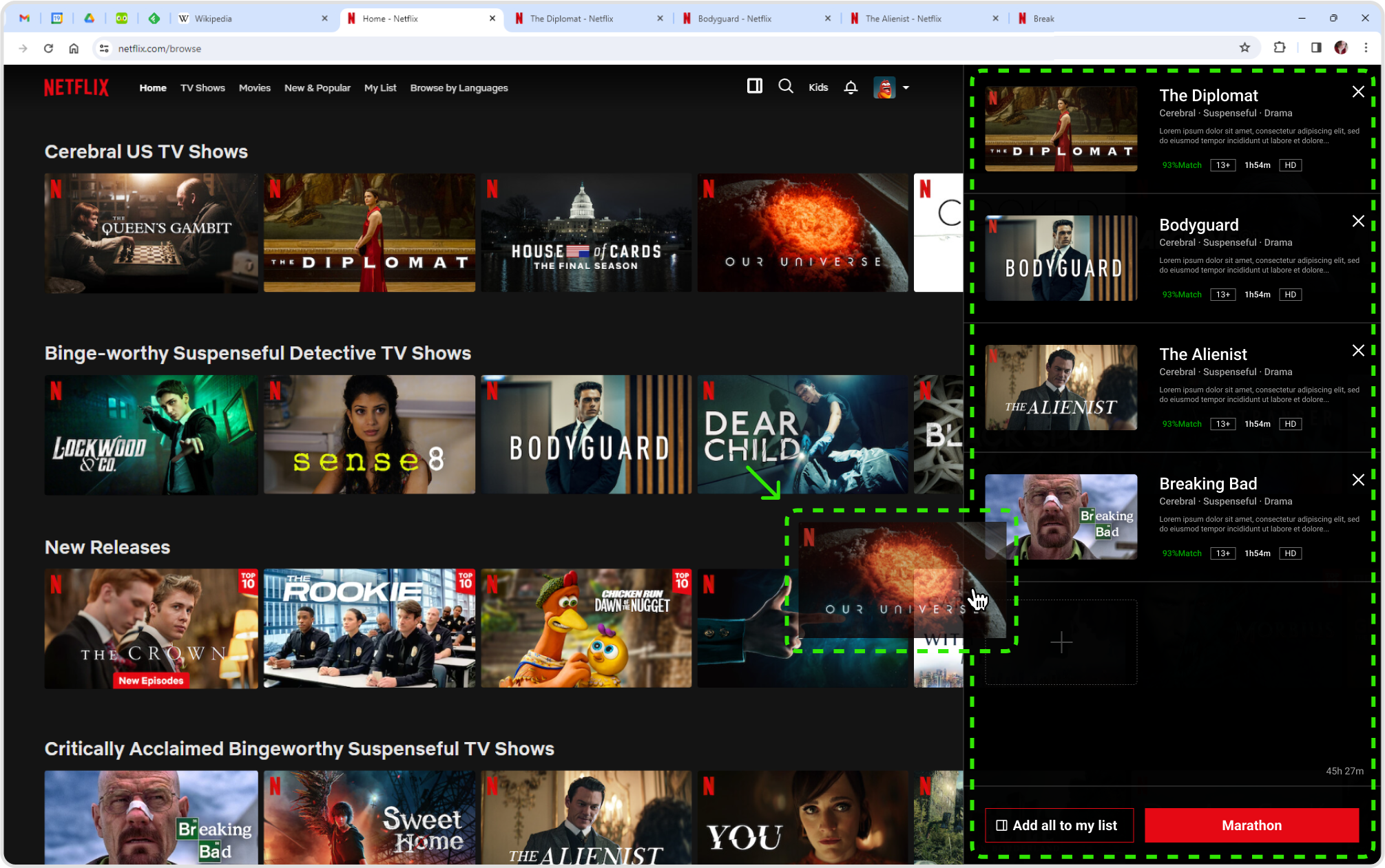
Task: Open Chrome three-dot menu
Action: coord(1366,48)
